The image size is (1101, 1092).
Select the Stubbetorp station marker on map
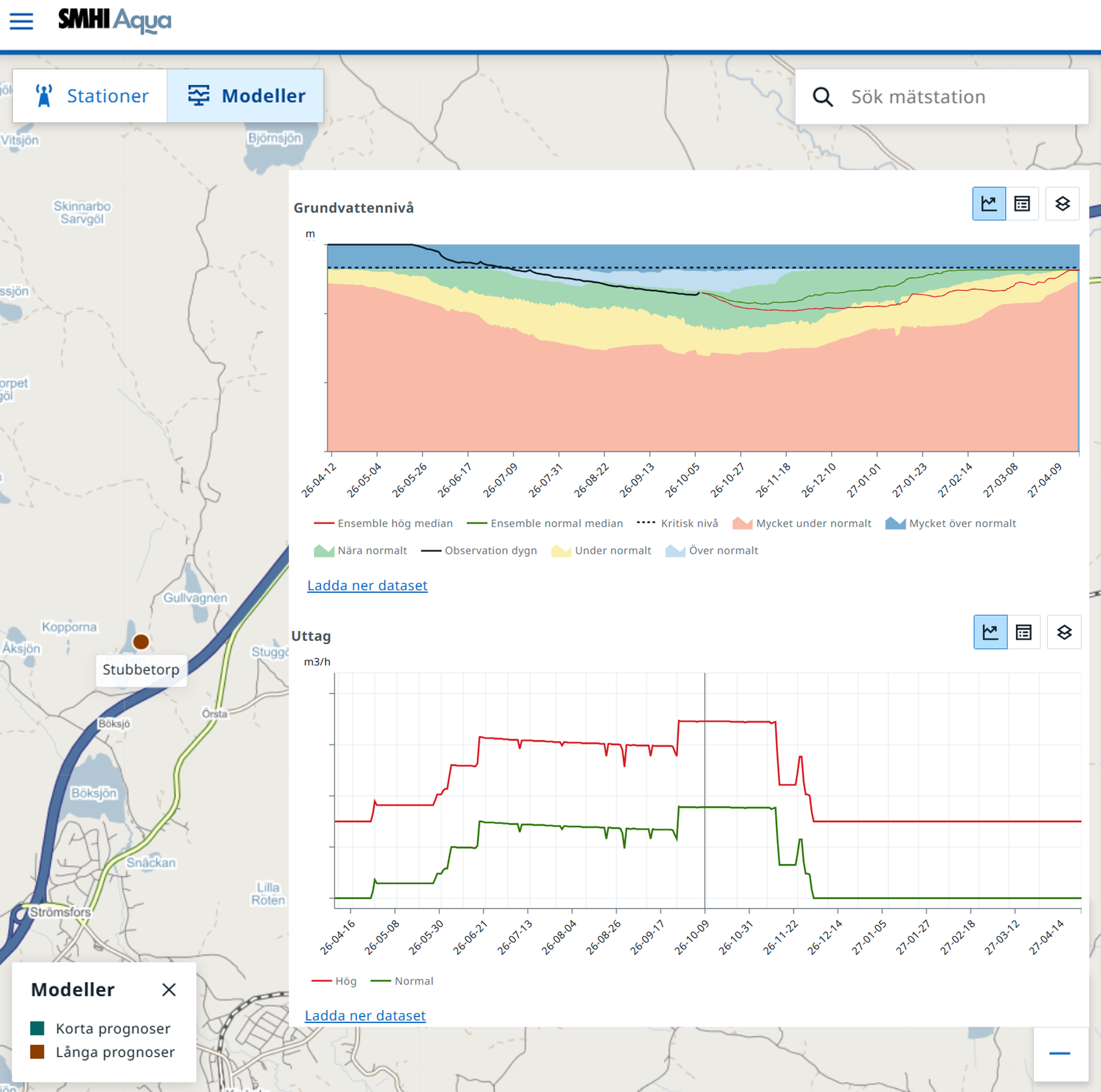click(x=141, y=642)
